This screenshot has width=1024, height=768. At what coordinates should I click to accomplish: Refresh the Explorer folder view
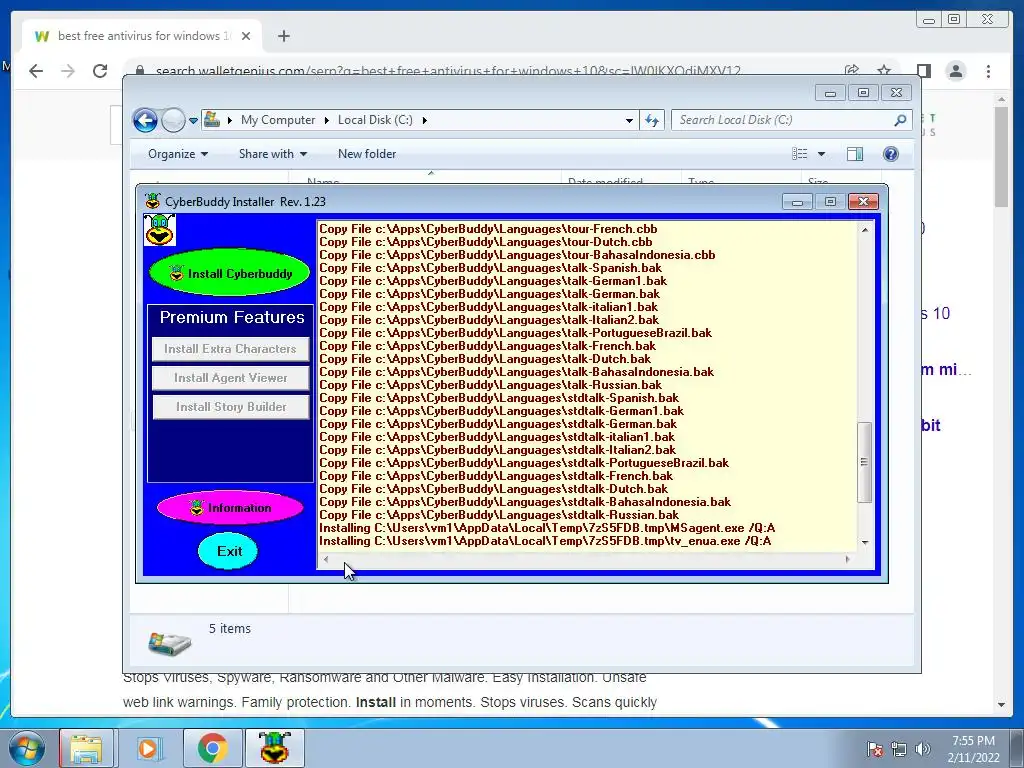[x=652, y=120]
